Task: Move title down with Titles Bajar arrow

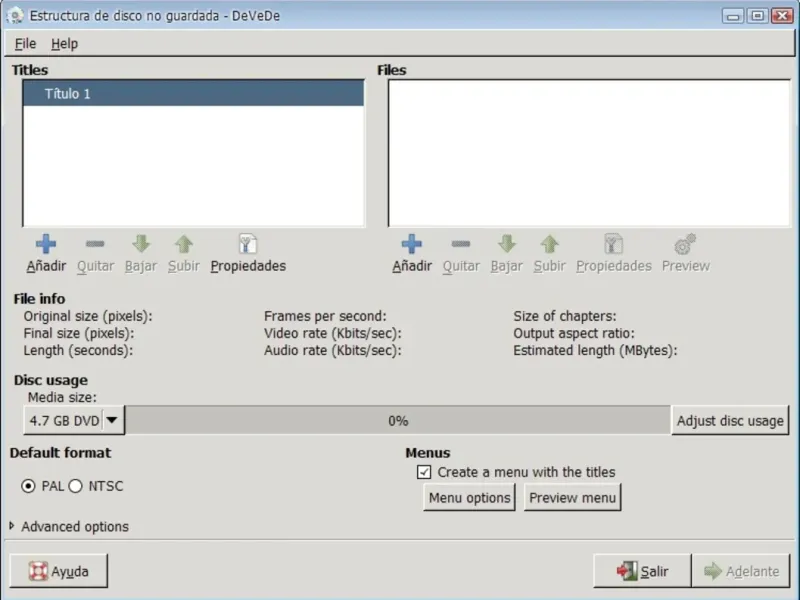Action: [x=141, y=254]
